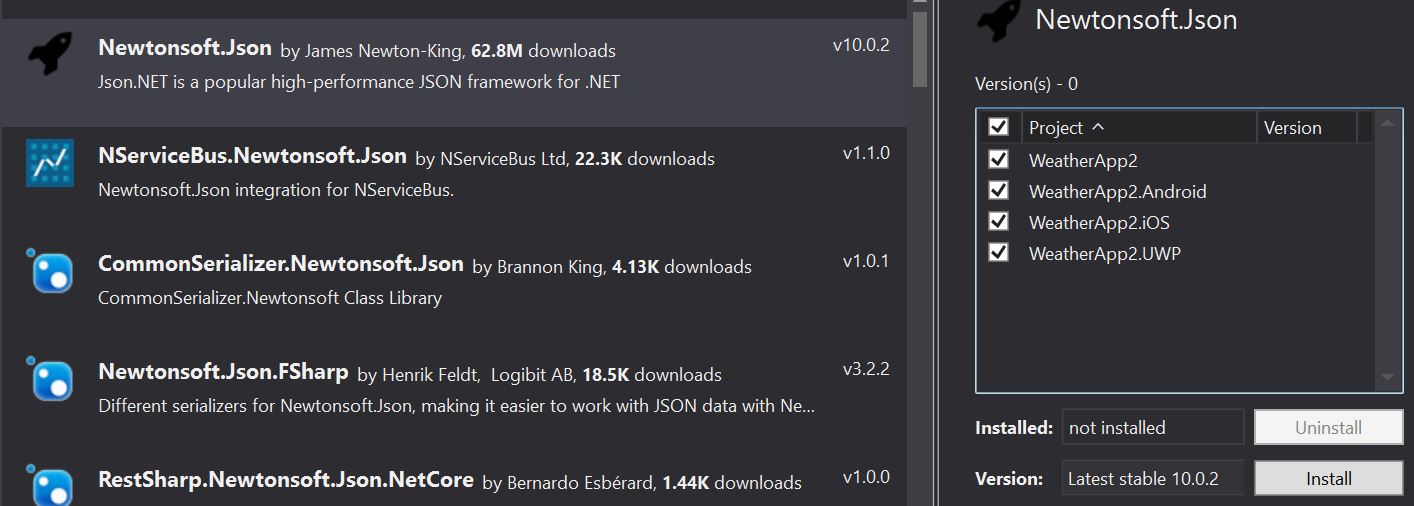Screen dimensions: 1414x506
Task: Click the disabled Uninstall button
Action: 1329,427
